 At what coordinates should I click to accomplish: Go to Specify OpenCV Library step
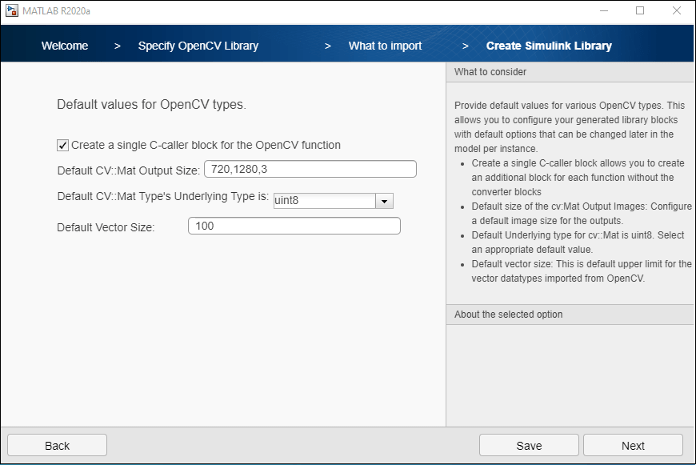[198, 46]
